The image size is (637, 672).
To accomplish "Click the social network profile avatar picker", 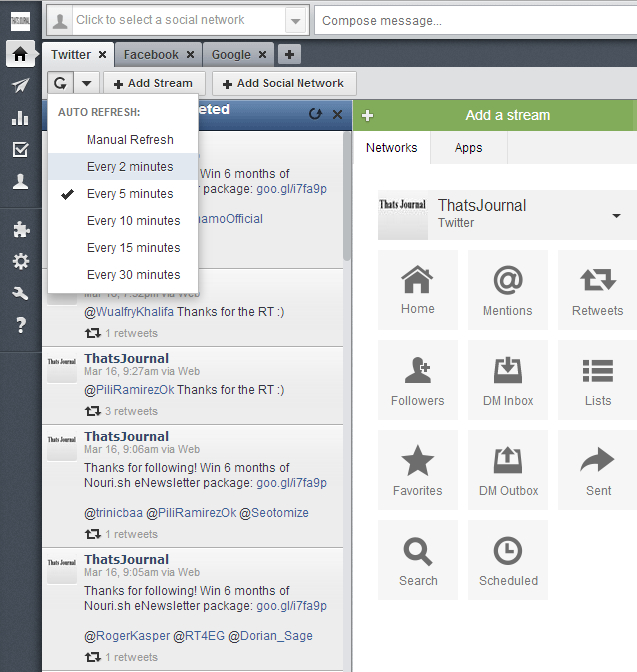I will [x=60, y=21].
